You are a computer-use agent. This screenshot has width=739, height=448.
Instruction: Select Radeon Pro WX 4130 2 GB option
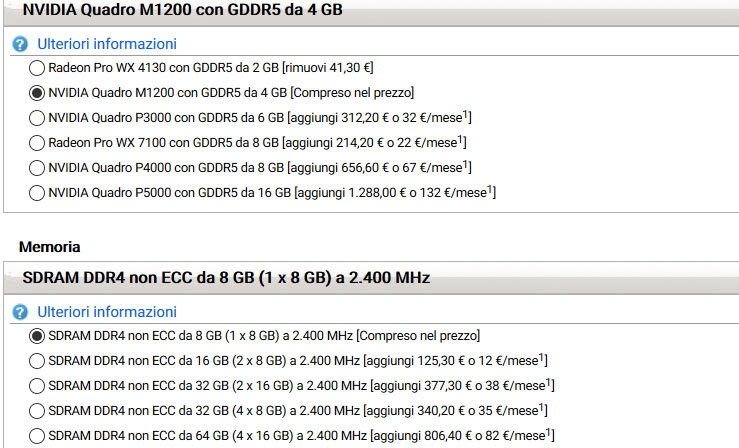coord(37,69)
